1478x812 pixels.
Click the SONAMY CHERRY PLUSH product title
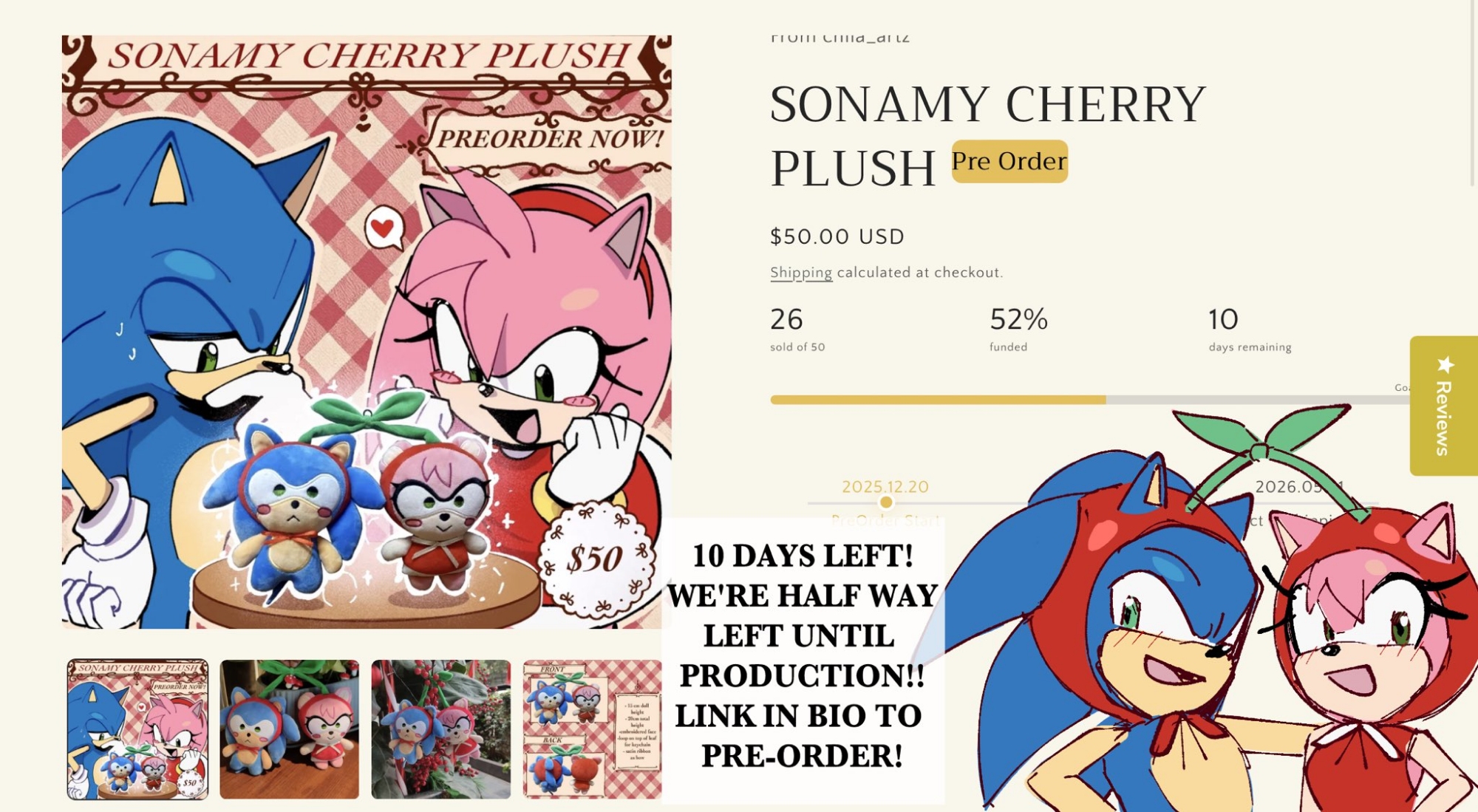987,135
